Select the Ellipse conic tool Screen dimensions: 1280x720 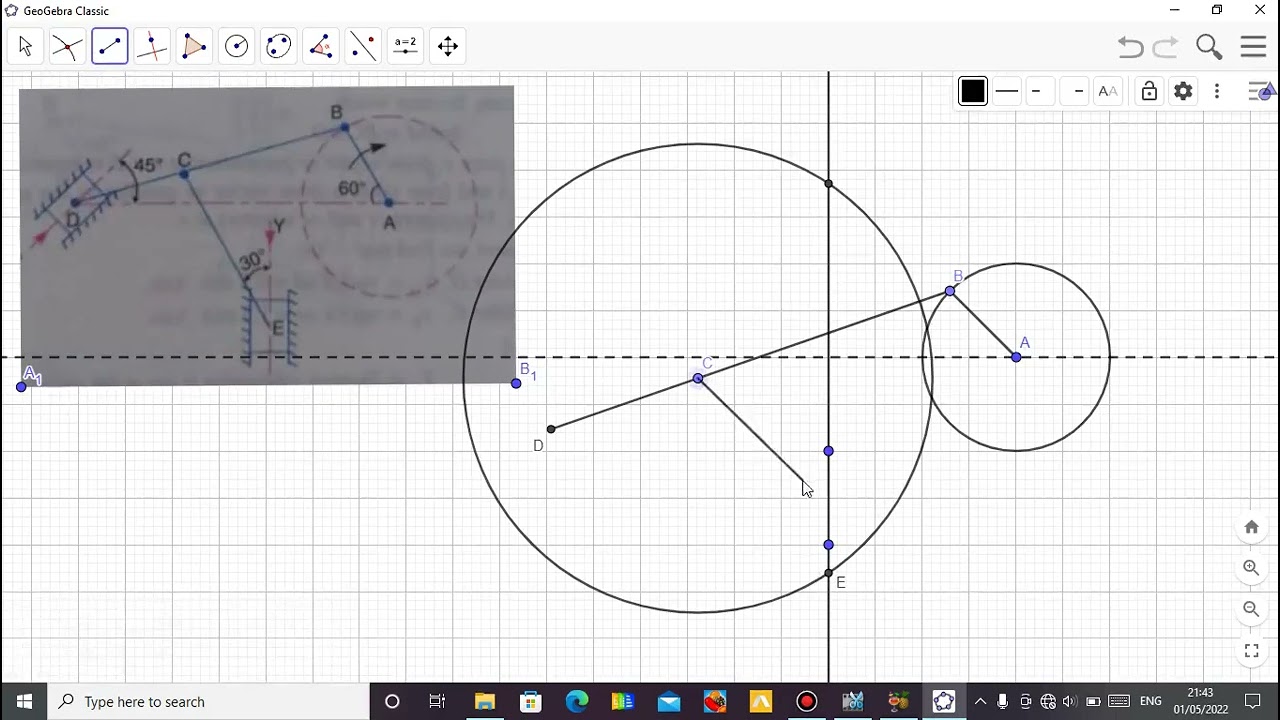(279, 46)
